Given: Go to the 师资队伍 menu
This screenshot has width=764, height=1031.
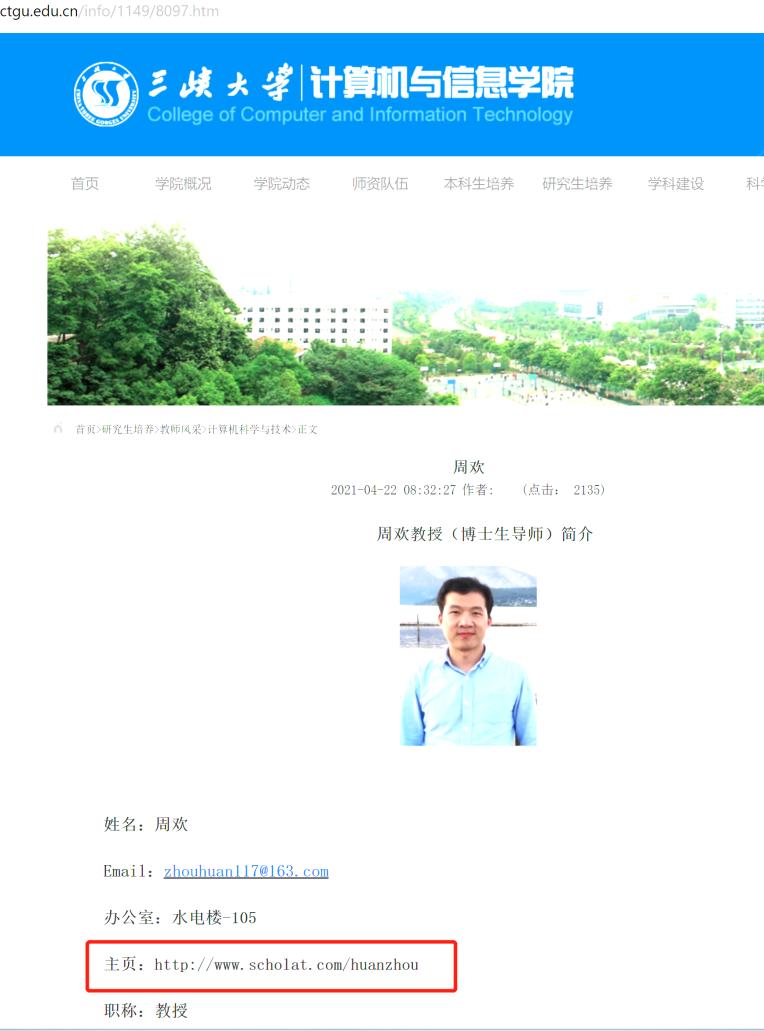Looking at the screenshot, I should coord(380,184).
